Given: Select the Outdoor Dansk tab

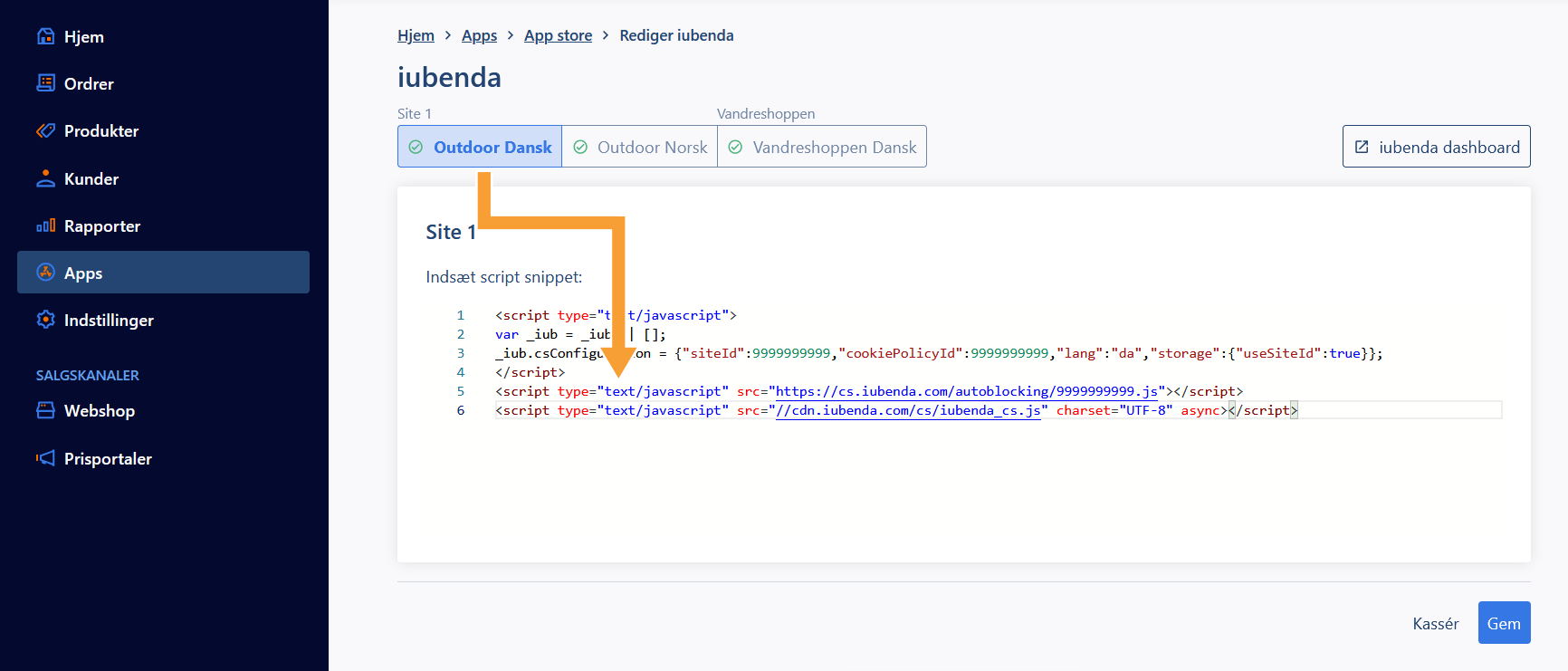Looking at the screenshot, I should 480,147.
